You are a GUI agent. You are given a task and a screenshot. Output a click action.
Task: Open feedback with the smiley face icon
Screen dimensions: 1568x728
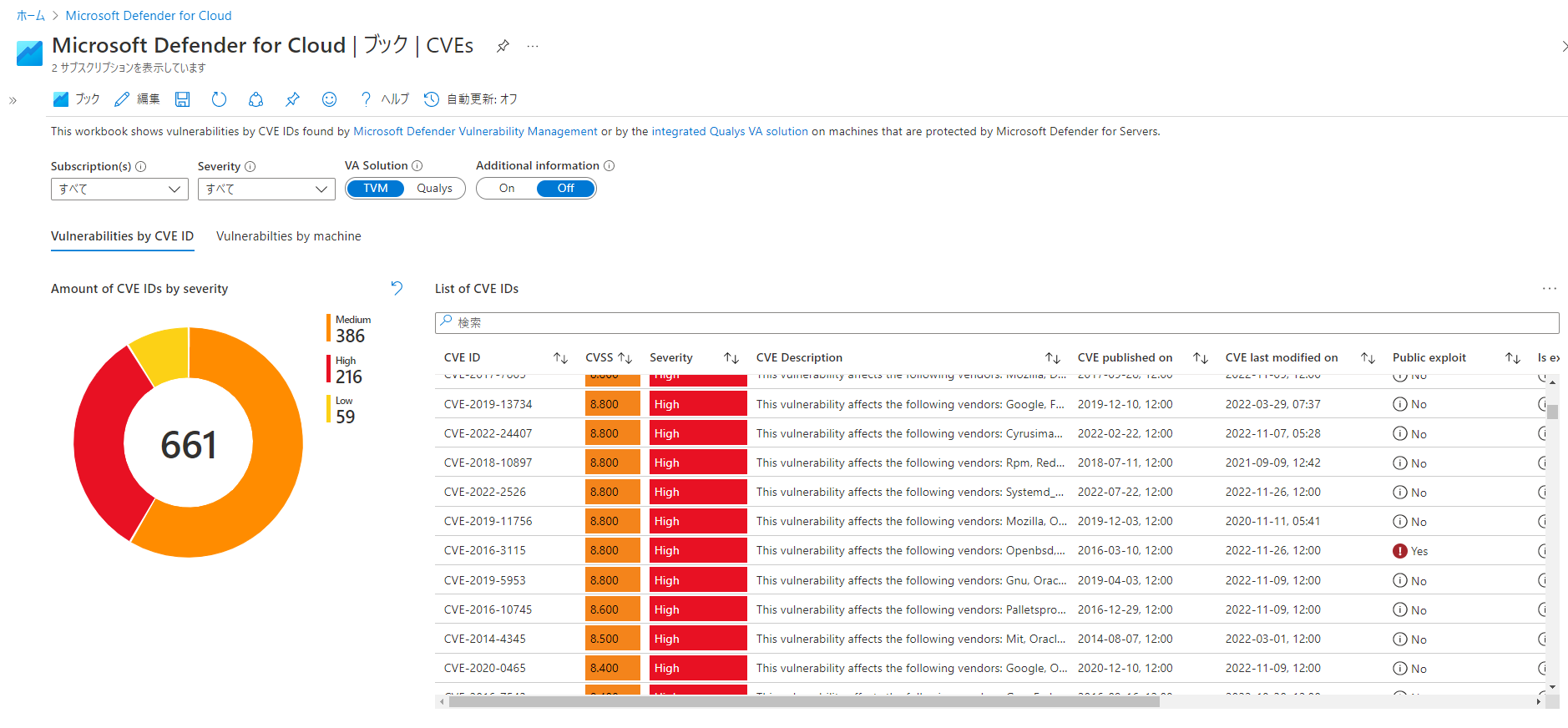click(329, 99)
